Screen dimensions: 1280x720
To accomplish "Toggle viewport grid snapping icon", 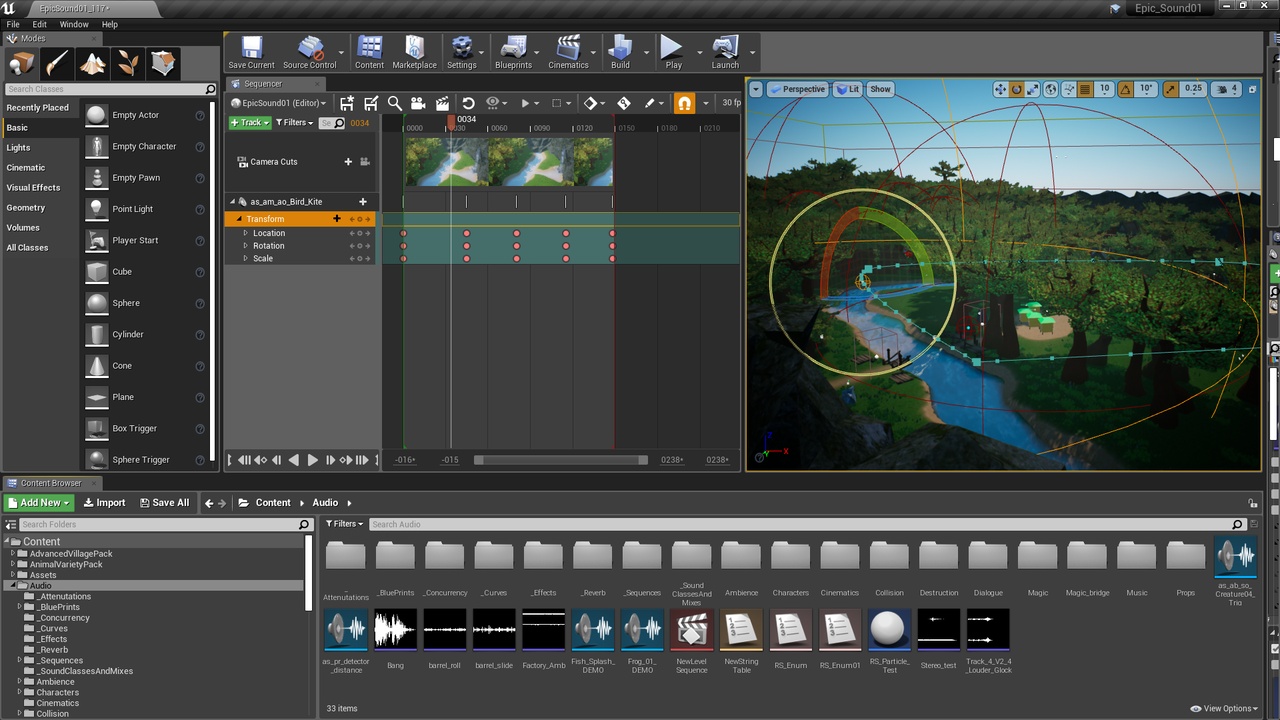I will coord(1085,89).
